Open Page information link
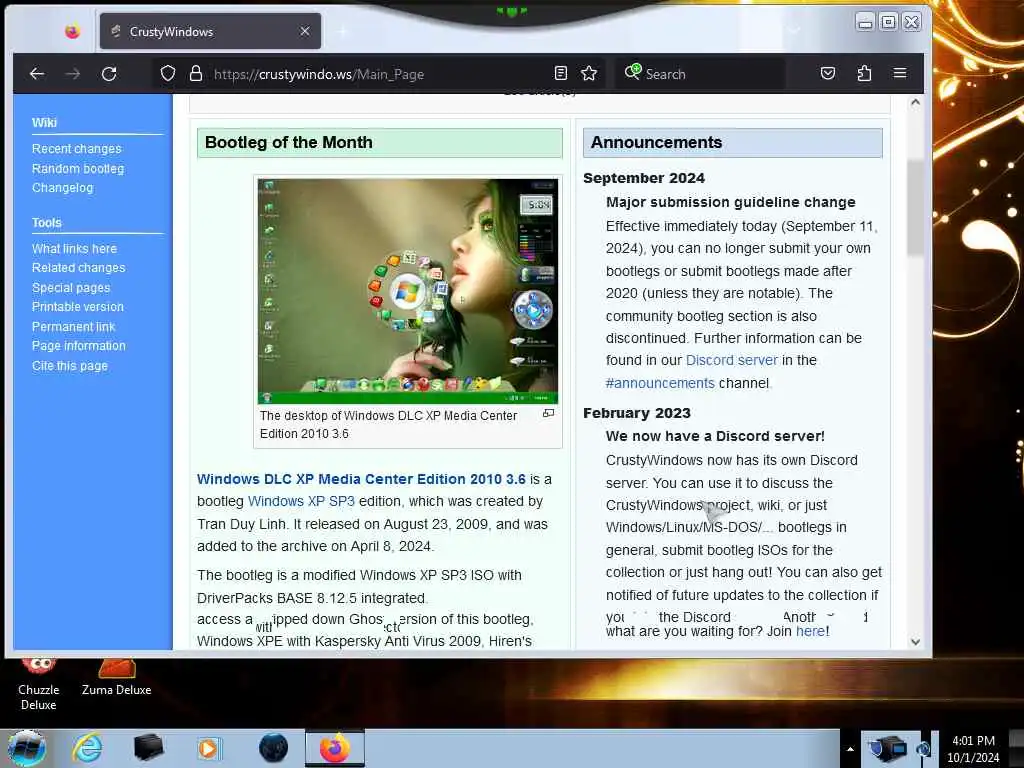Viewport: 1024px width, 768px height. click(x=78, y=346)
